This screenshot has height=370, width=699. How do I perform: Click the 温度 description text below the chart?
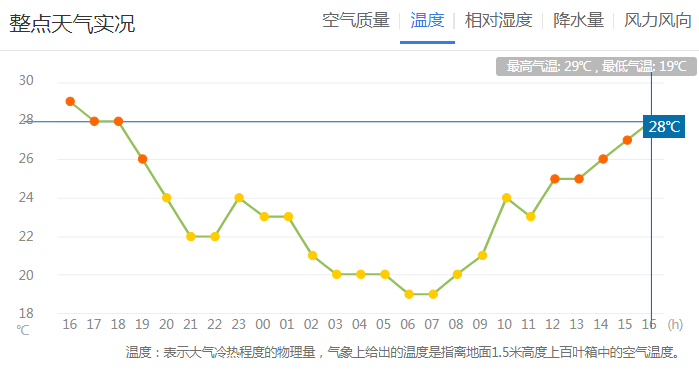coord(404,353)
